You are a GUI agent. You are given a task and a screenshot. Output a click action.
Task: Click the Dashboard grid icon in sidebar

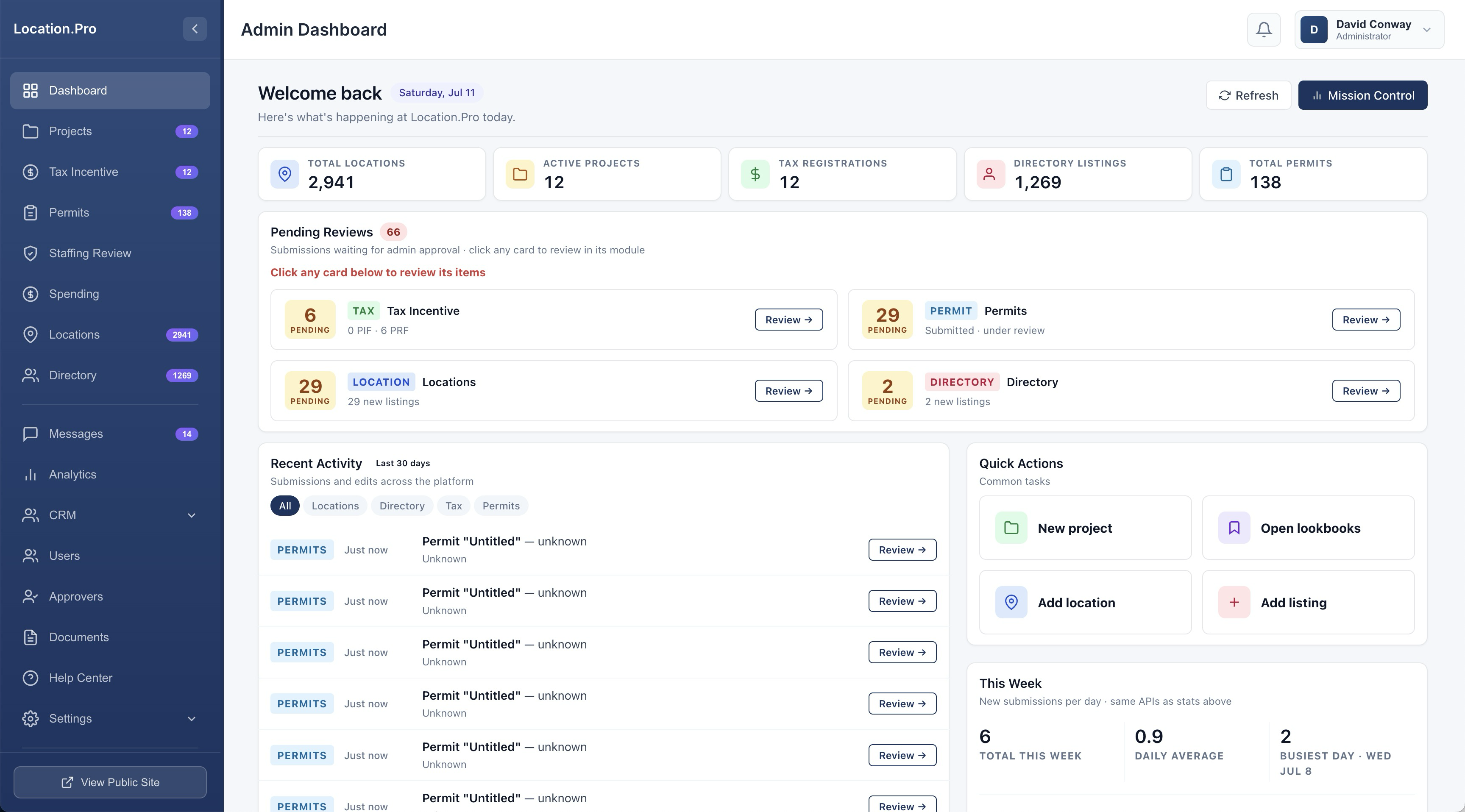pos(30,90)
